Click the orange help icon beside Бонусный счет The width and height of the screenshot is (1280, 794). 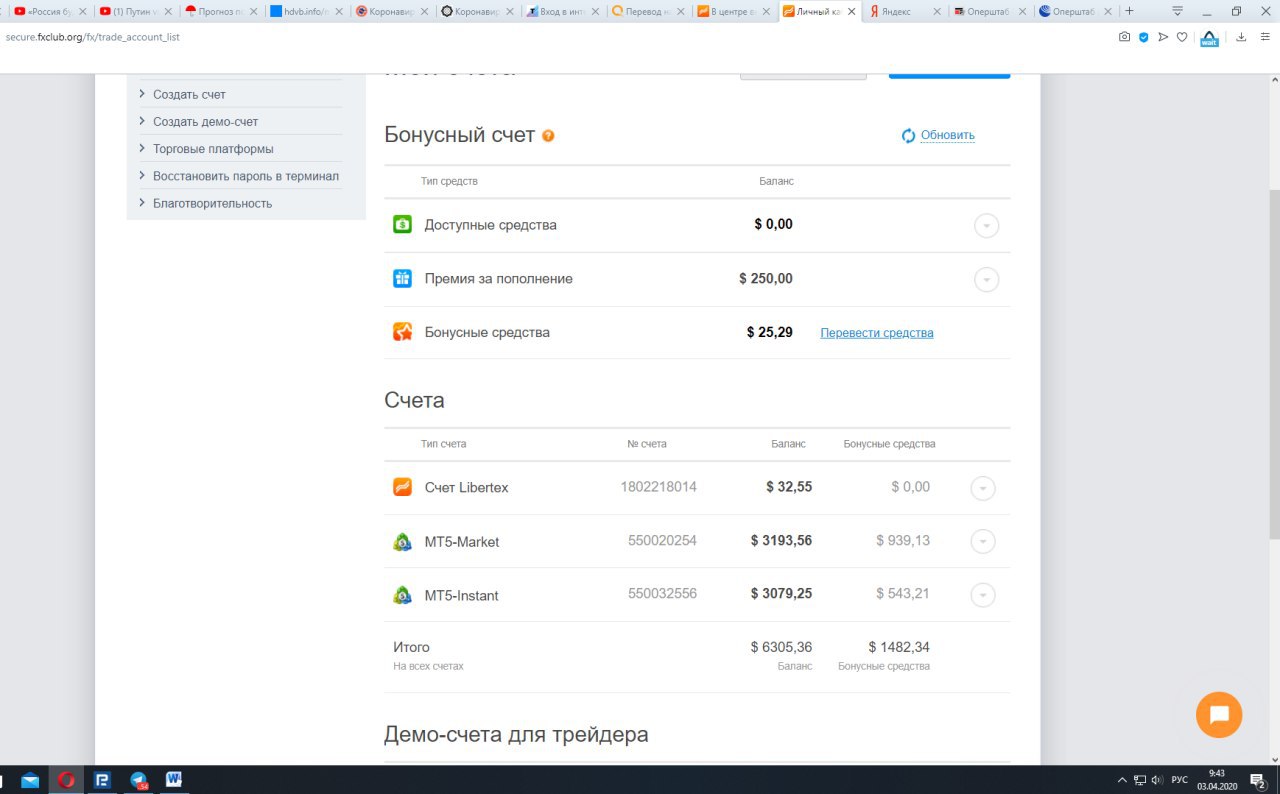coord(548,136)
